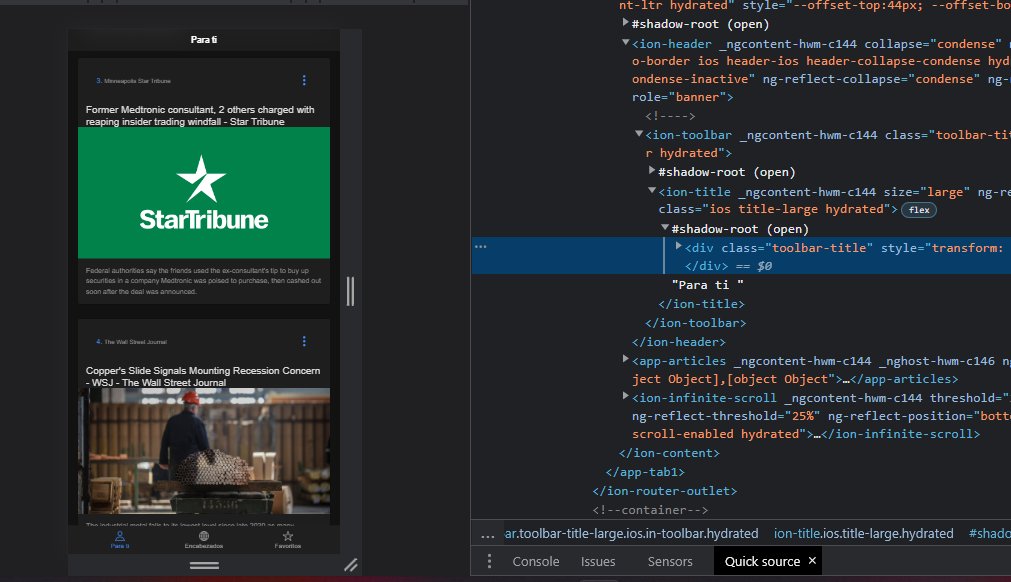This screenshot has height=582, width=1011.
Task: Expand the app-articles element node
Action: point(625,360)
